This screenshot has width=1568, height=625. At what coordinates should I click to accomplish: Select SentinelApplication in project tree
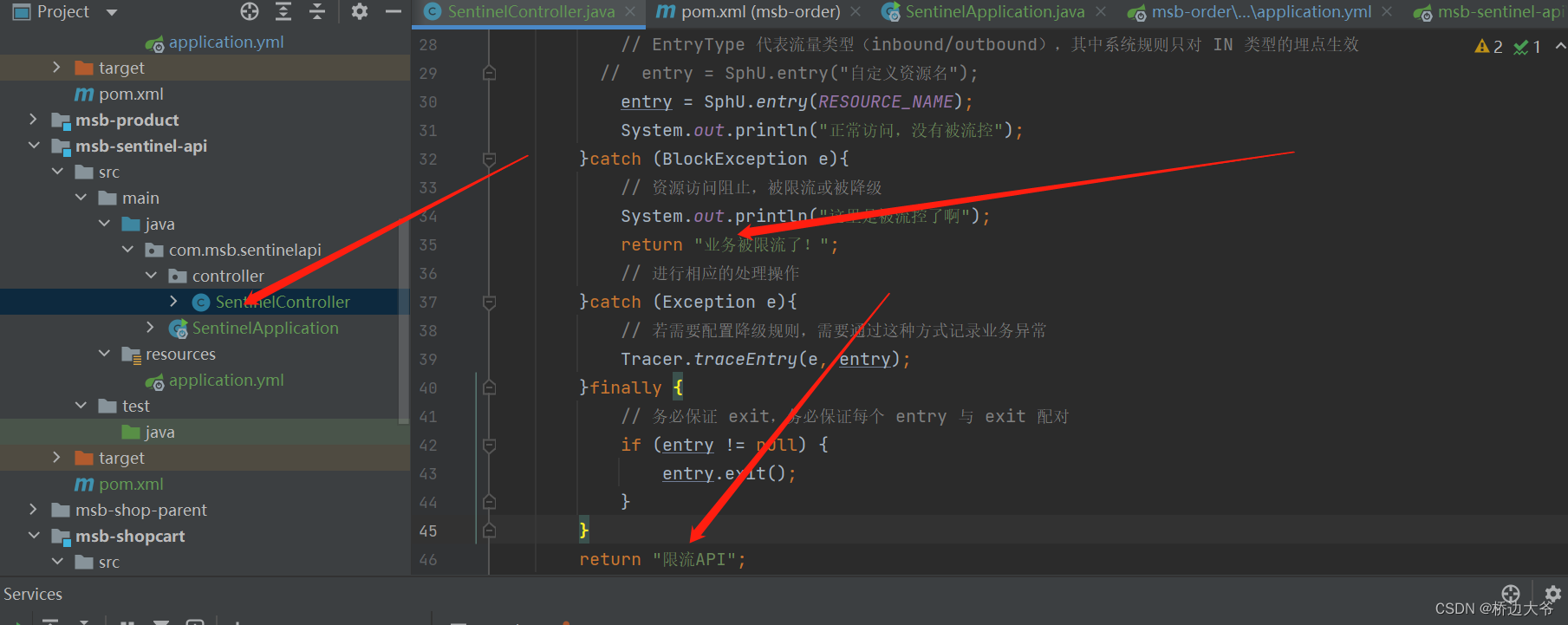265,328
